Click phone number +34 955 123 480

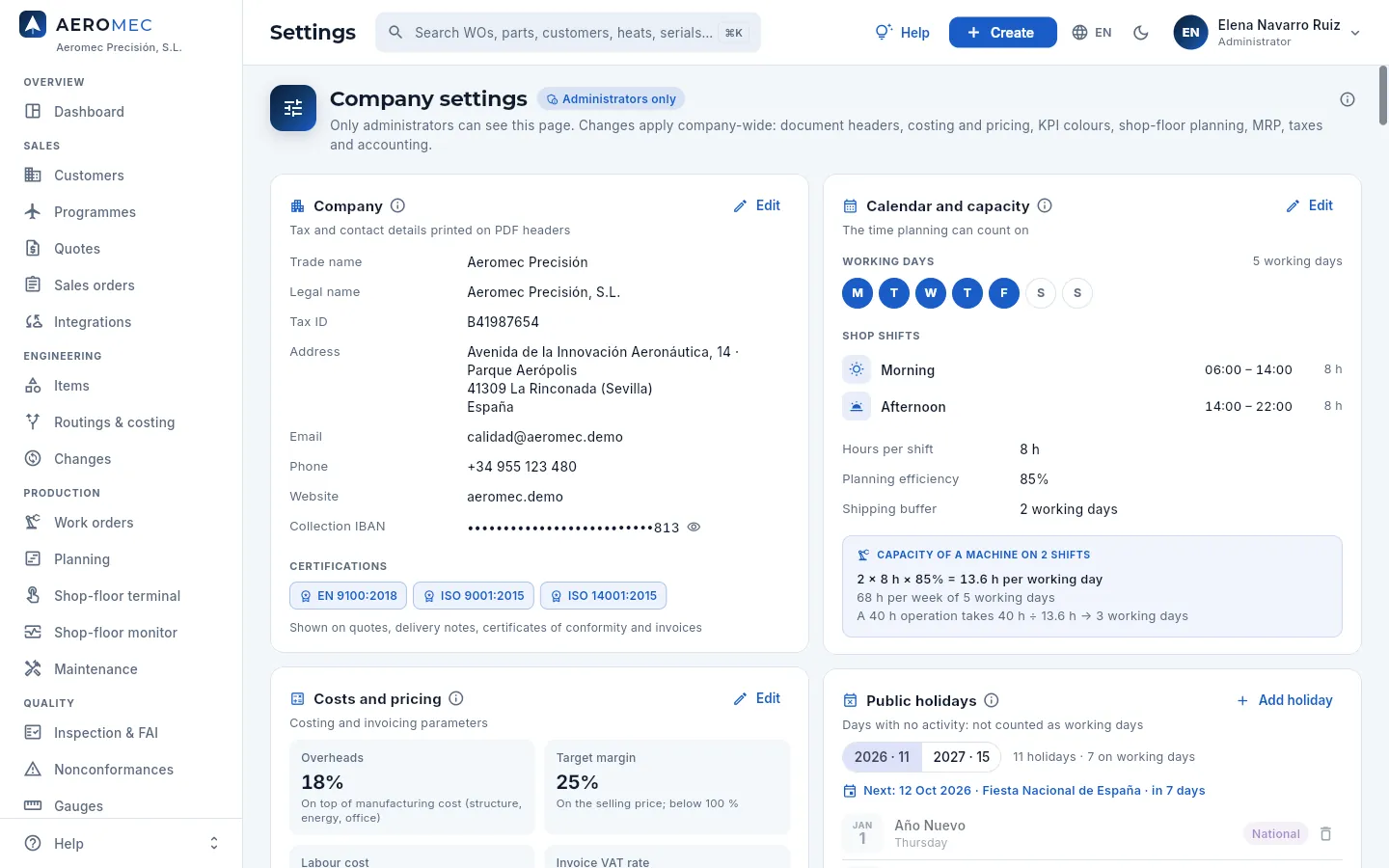[522, 467]
